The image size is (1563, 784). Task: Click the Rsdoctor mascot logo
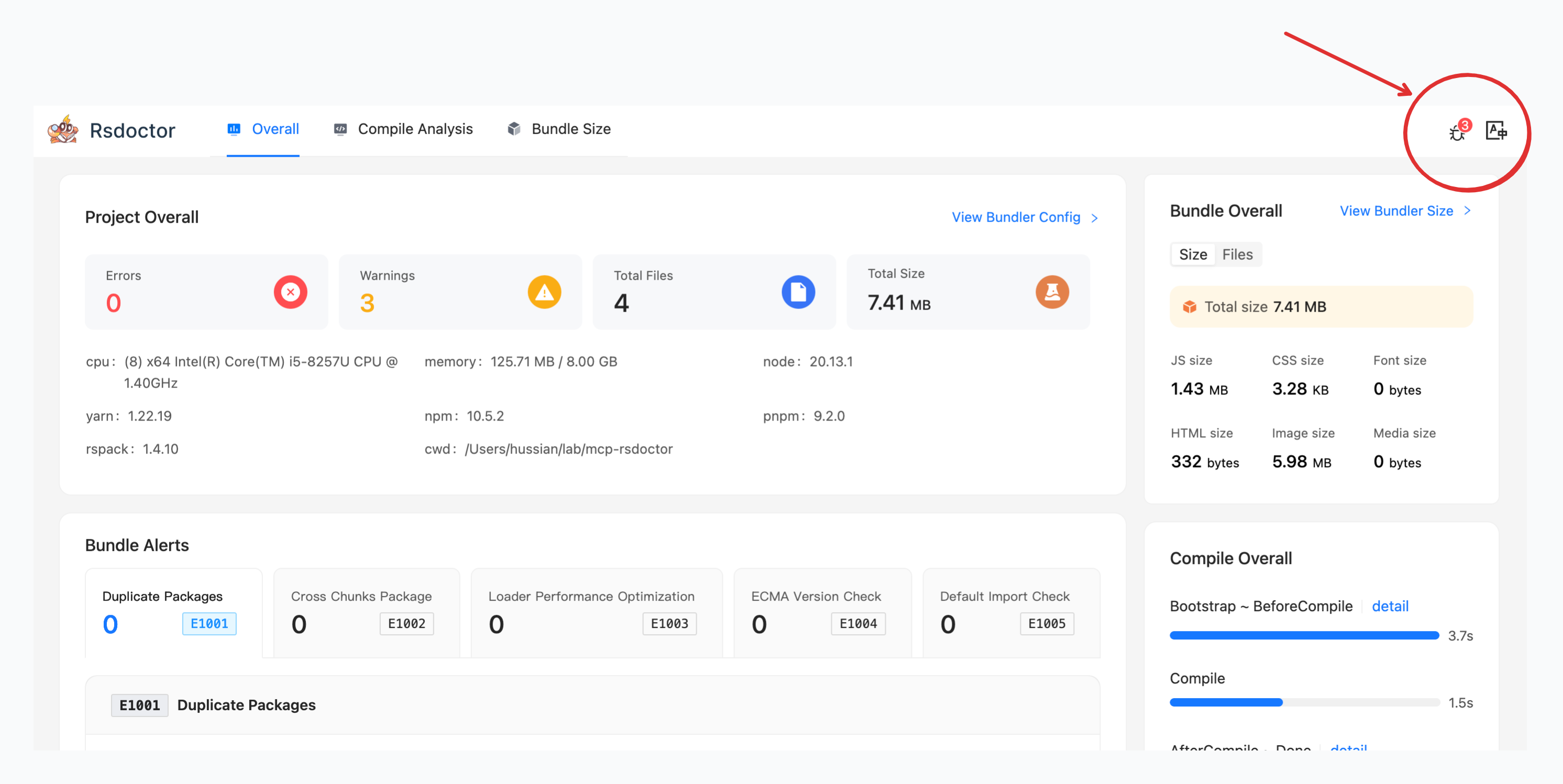point(63,129)
